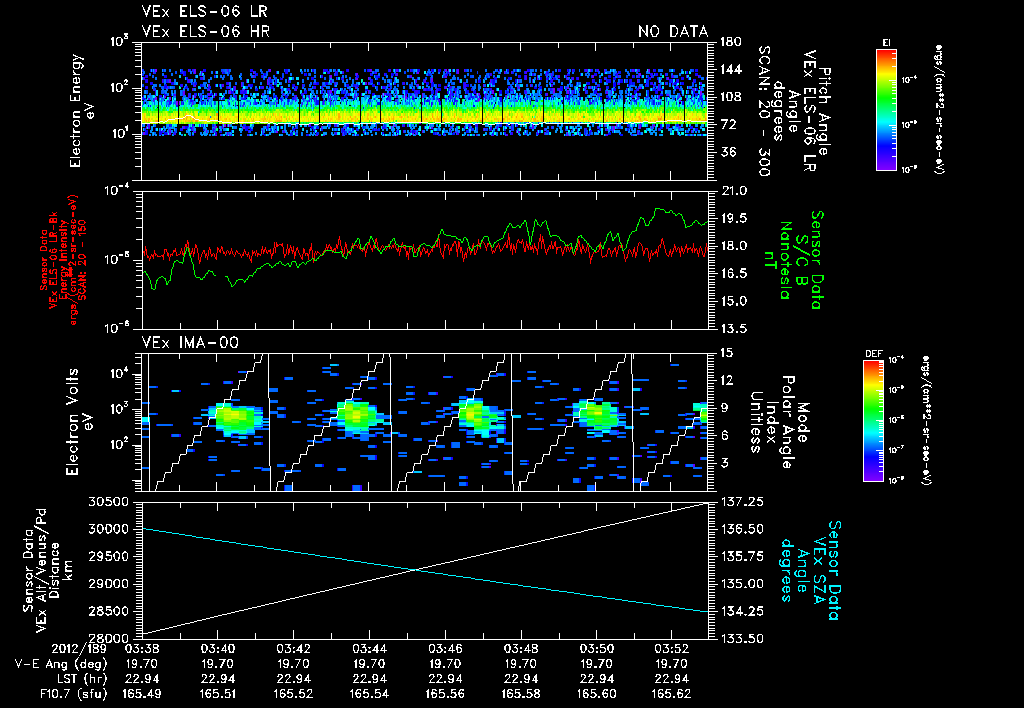Click the F10.7 value '165.62'
The image size is (1024, 708).
672,694
